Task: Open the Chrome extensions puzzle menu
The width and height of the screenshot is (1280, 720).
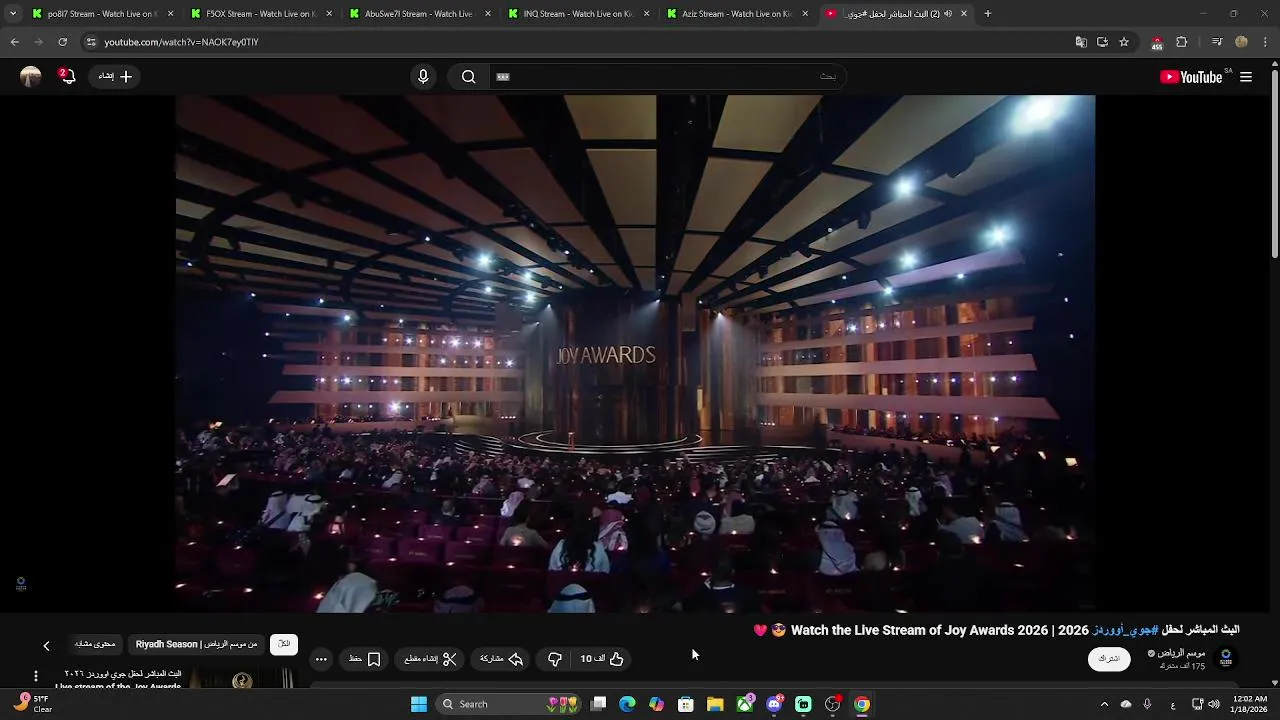Action: coord(1182,42)
